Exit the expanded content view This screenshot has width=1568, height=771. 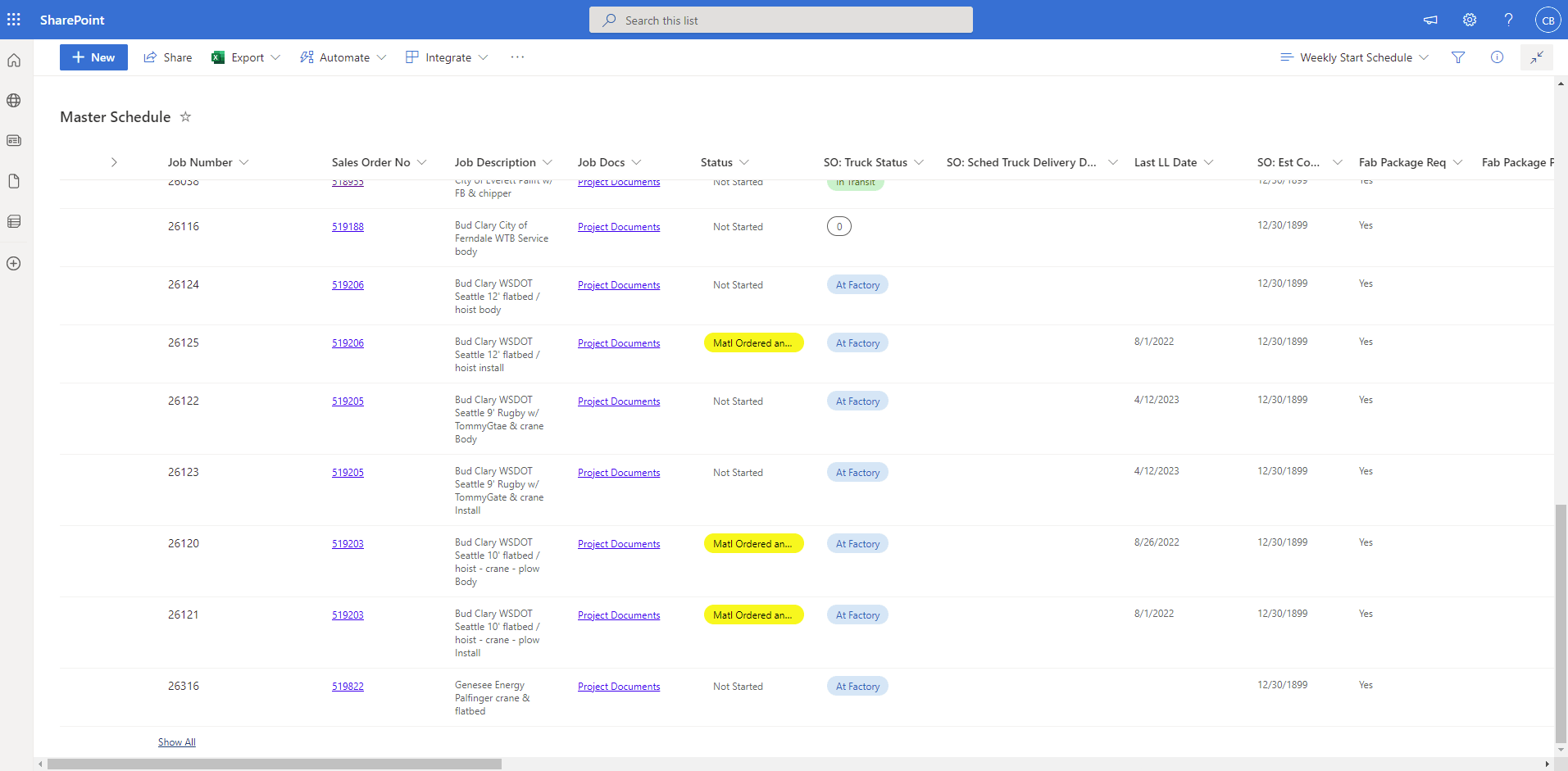(x=1537, y=57)
